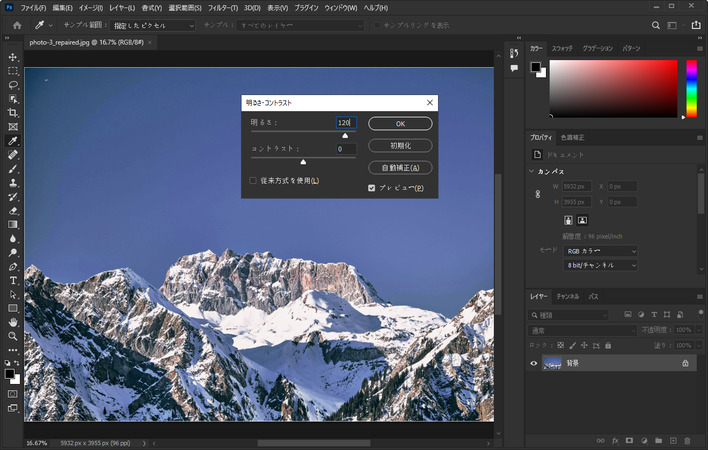Go to the Home screen icon
Screen dimensions: 708x450
[17, 25]
